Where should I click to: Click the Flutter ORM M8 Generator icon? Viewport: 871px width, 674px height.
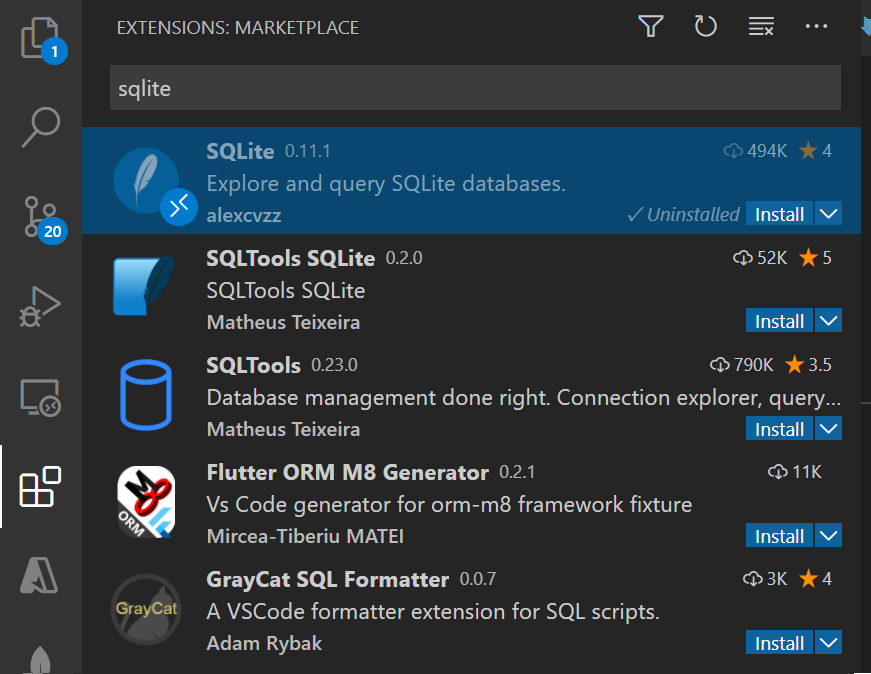tap(146, 502)
